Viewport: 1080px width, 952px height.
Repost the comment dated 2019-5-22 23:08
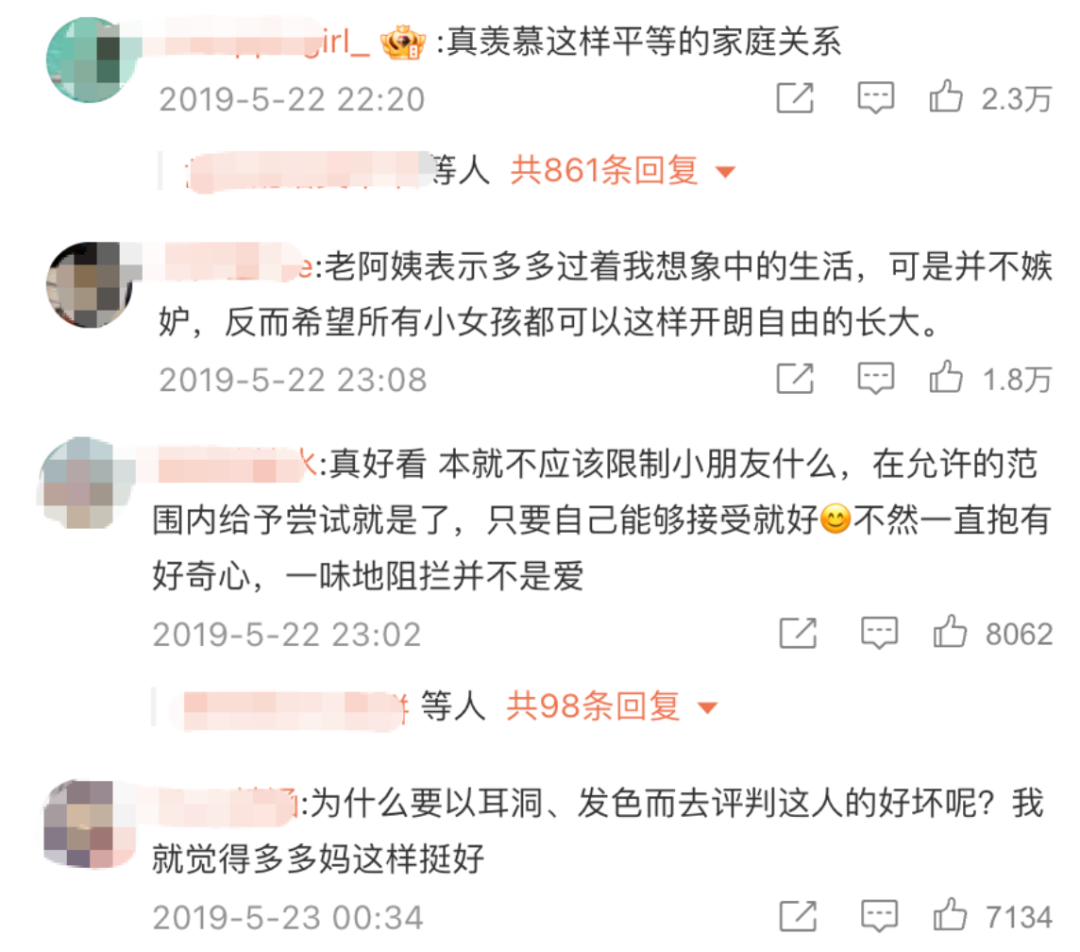[795, 377]
